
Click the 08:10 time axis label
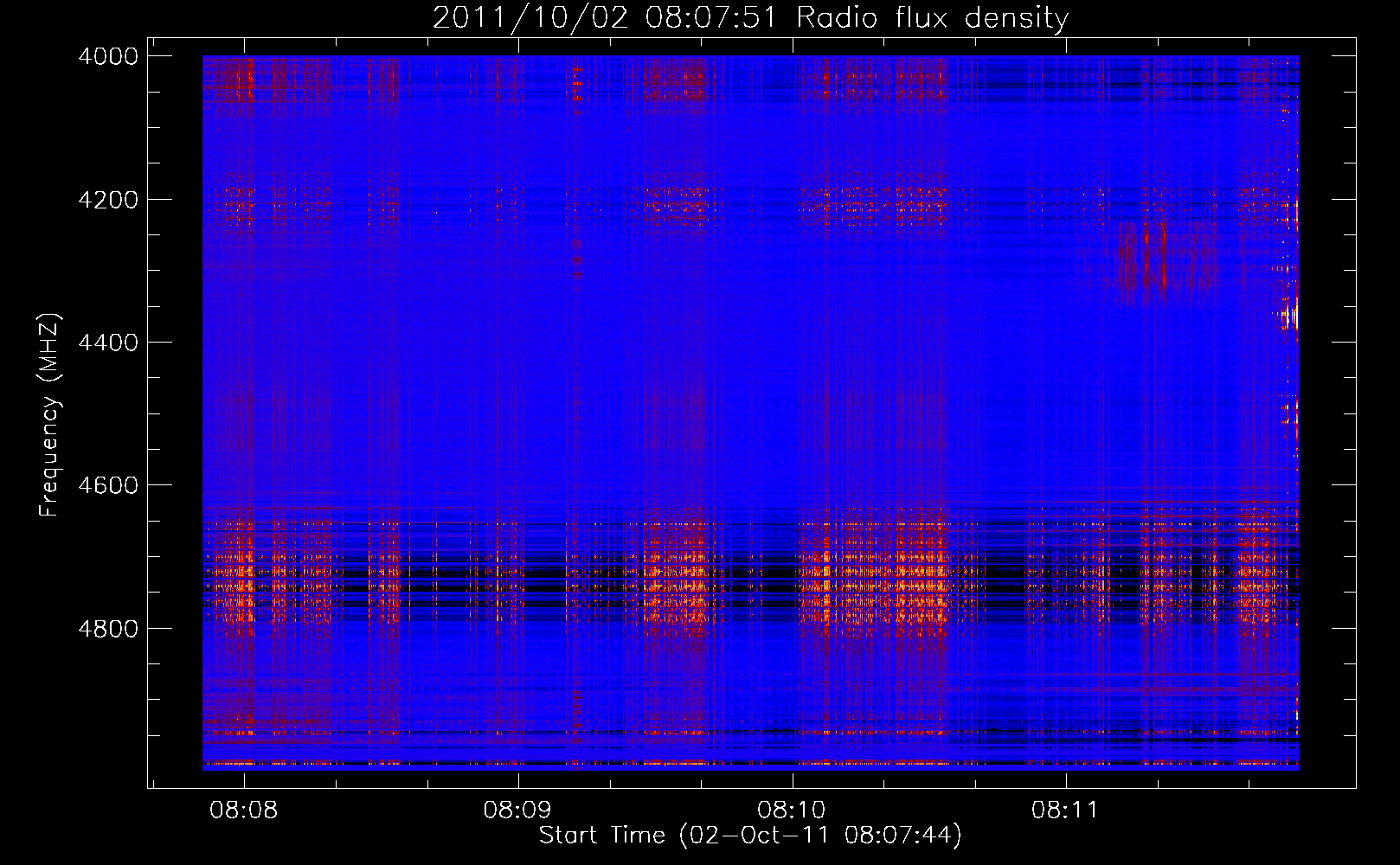pyautogui.click(x=791, y=811)
